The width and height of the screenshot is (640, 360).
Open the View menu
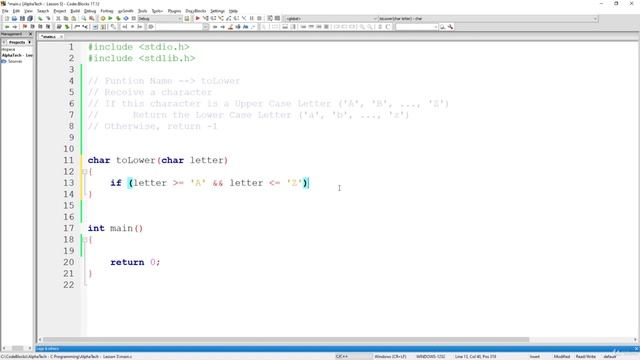28,11
